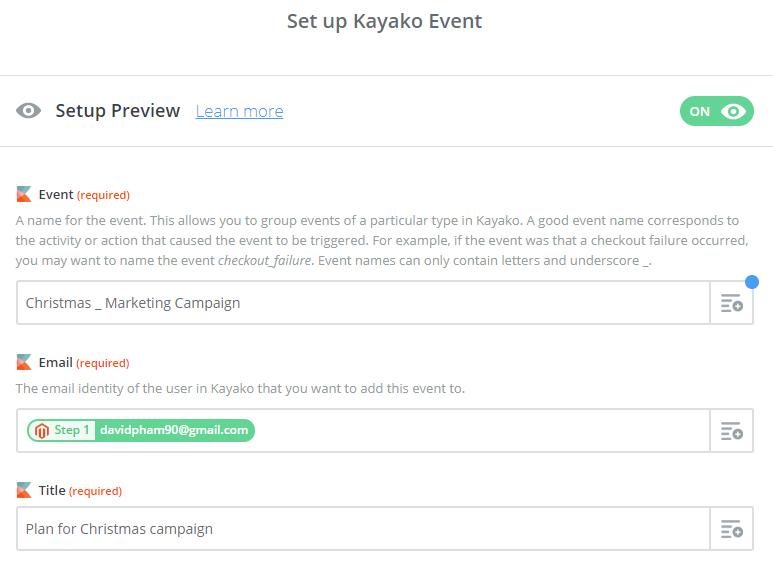773x564 pixels.
Task: Click the eye icon beside Setup Preview
Action: pos(28,111)
